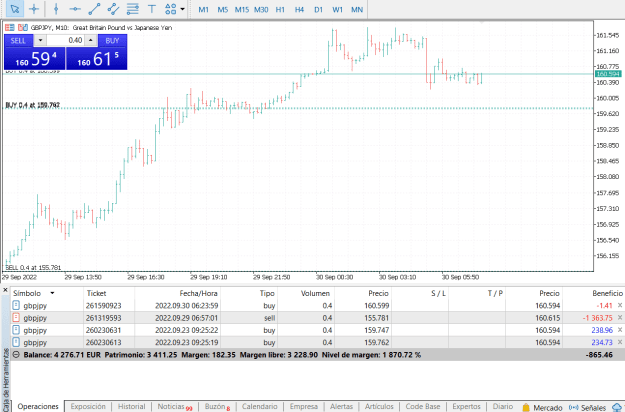The height and width of the screenshot is (412, 625).
Task: Expand the objects tool dropdown arrow
Action: tap(183, 9)
